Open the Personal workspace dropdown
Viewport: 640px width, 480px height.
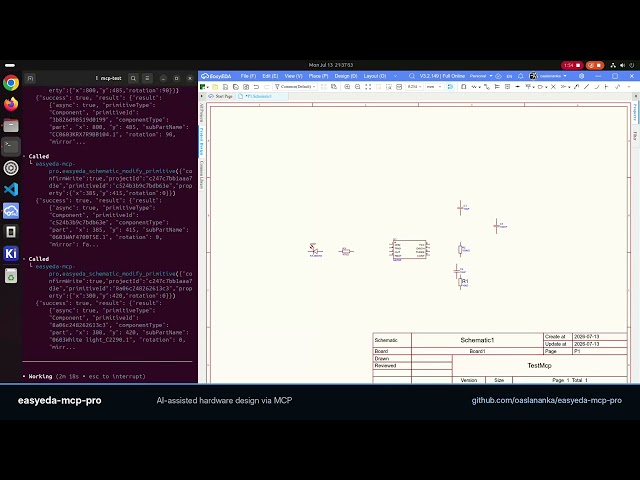point(480,76)
